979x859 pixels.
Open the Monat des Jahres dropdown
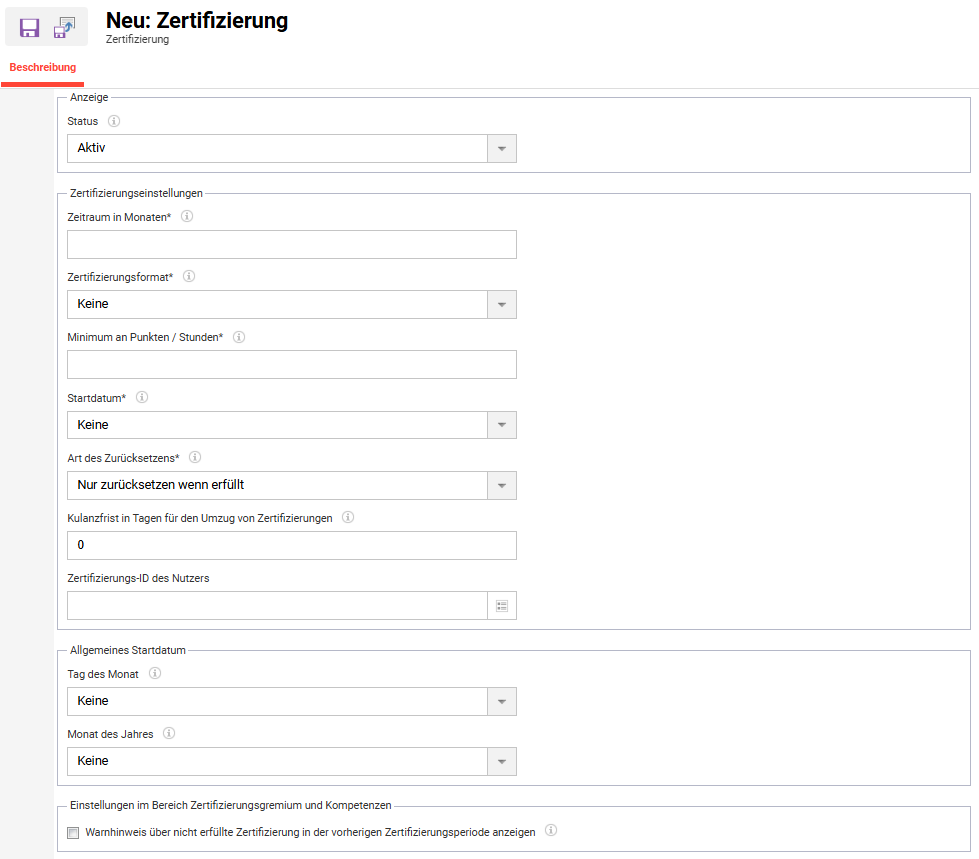292,762
